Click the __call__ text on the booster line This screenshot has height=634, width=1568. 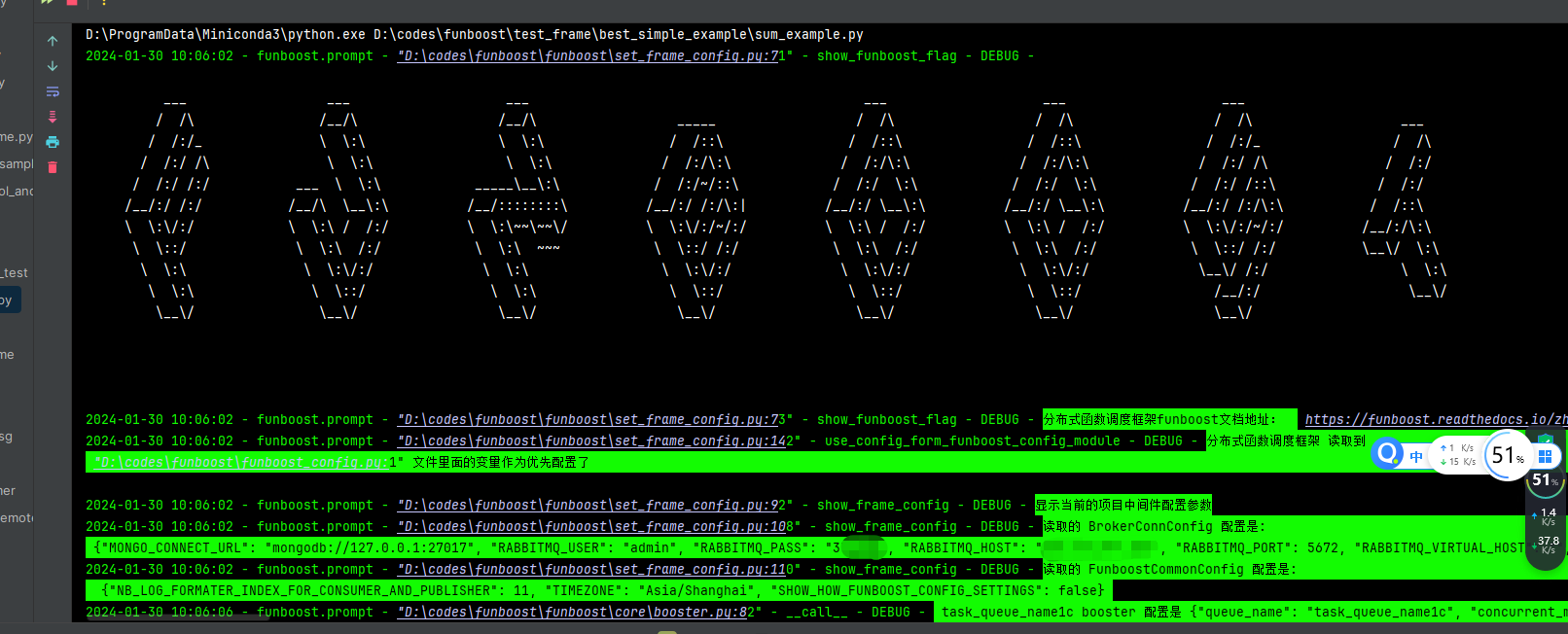(817, 612)
